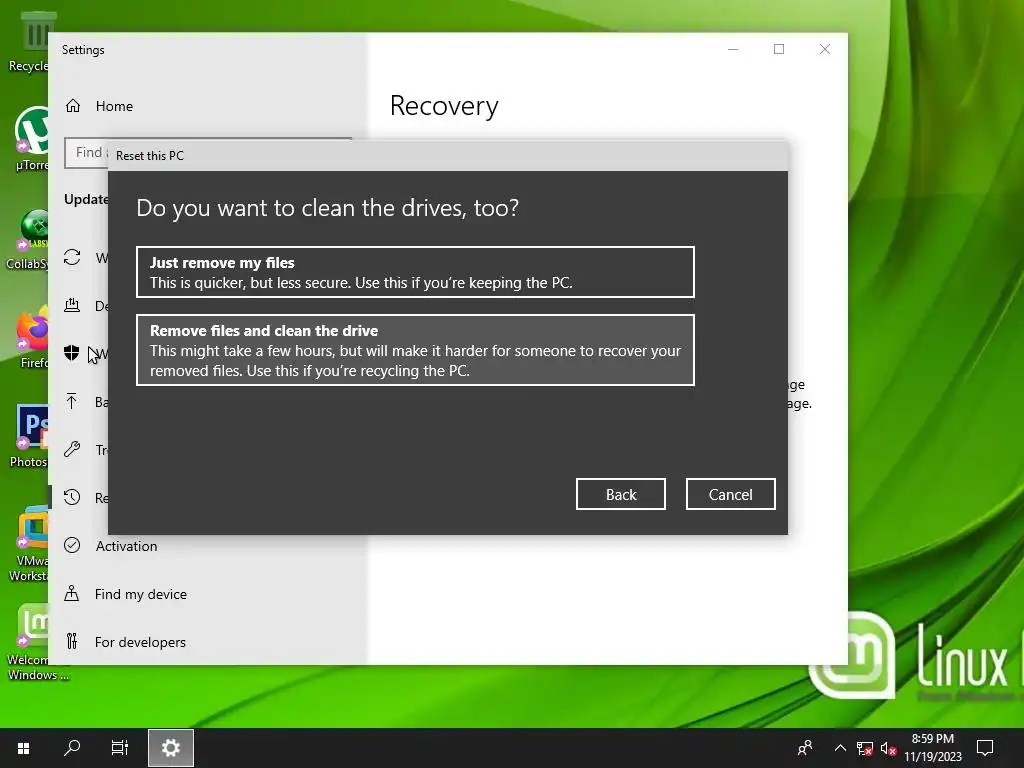Open the Windows Start menu

24,748
